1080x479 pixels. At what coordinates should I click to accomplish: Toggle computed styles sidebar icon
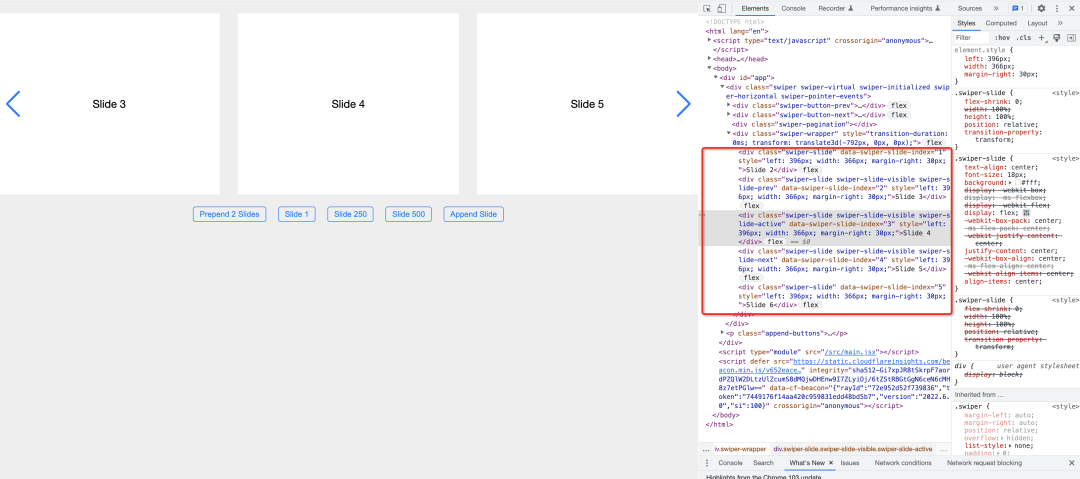(x=1071, y=38)
